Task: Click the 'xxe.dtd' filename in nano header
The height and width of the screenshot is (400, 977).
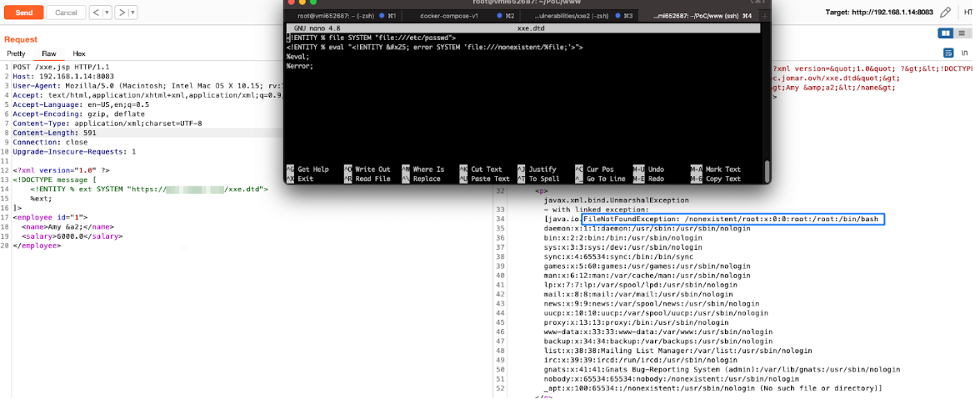Action: [530, 28]
